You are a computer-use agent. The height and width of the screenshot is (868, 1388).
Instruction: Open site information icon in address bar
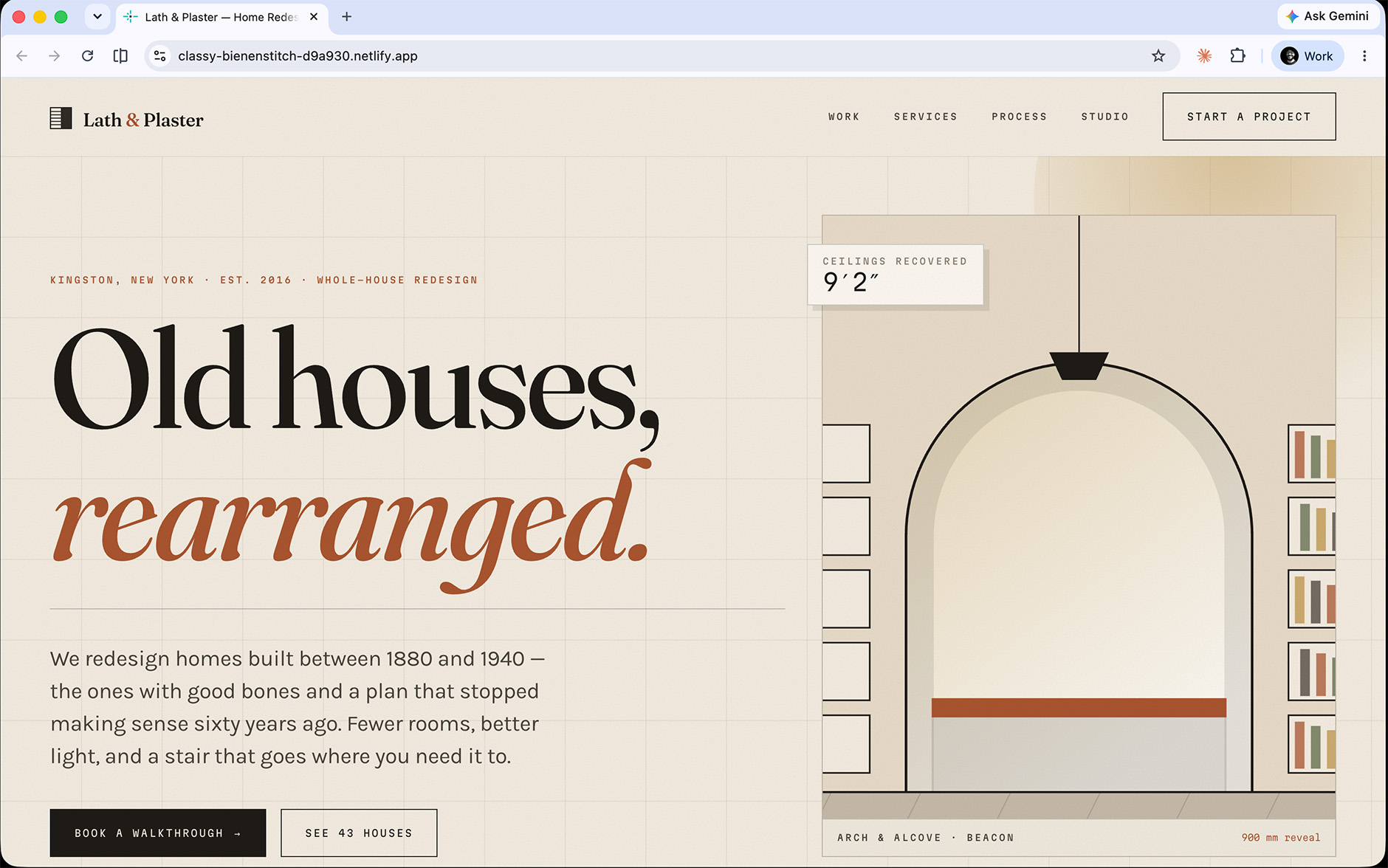[159, 56]
